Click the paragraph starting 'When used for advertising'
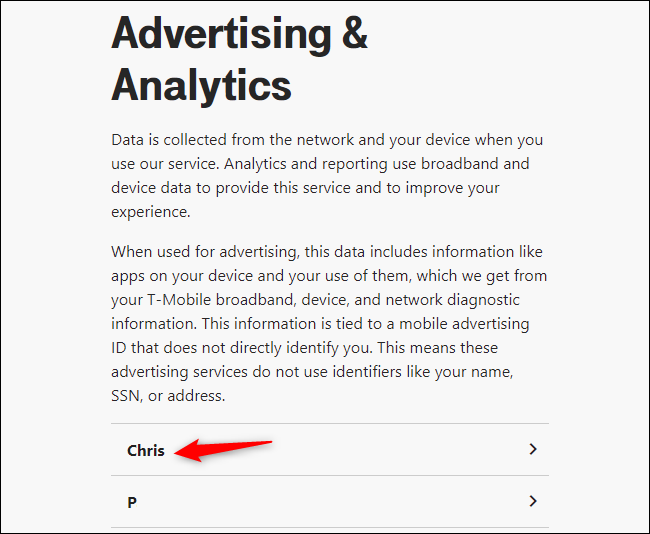This screenshot has height=534, width=650. [x=329, y=323]
